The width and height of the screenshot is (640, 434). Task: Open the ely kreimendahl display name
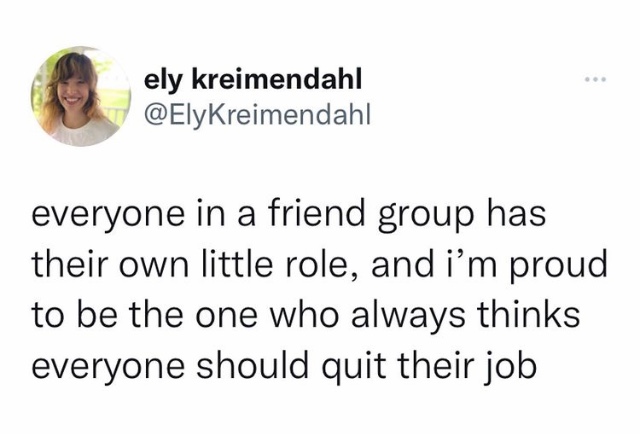[x=253, y=79]
